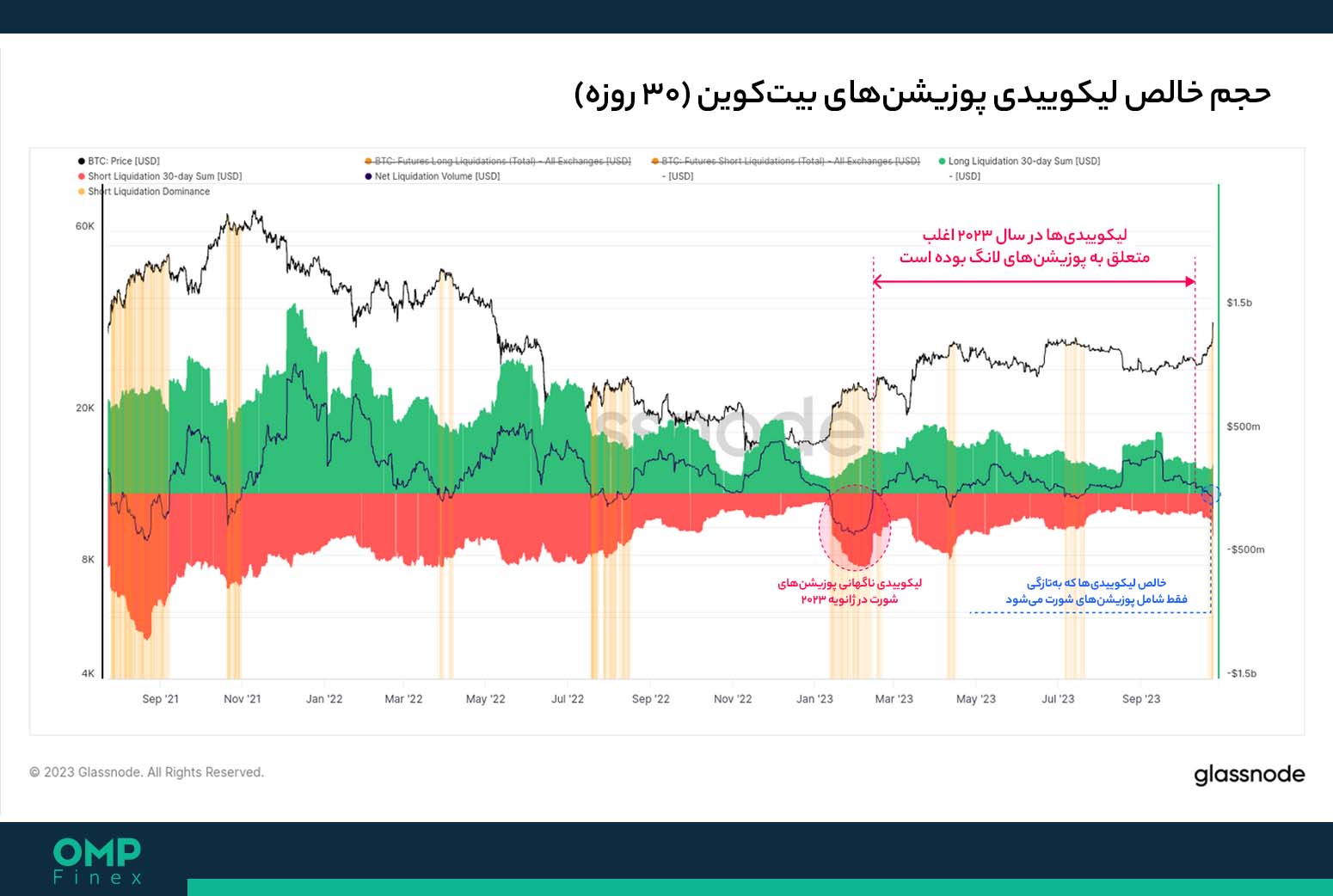Click '- [USD]' entry below Futures Short Liquidations
The image size is (1333, 896).
pos(678,176)
